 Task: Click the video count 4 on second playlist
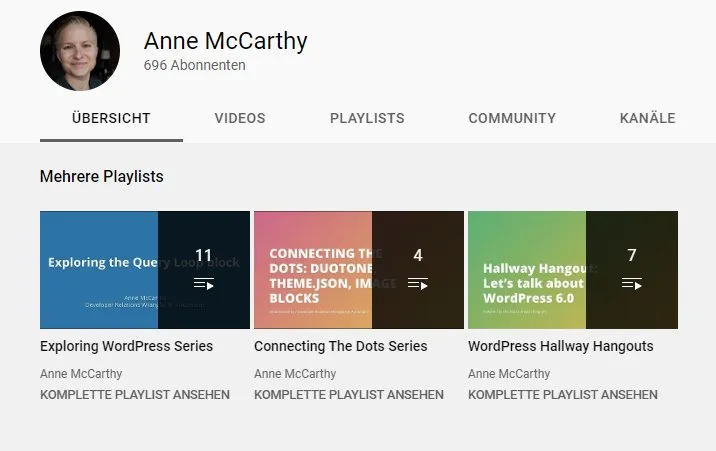[x=418, y=255]
